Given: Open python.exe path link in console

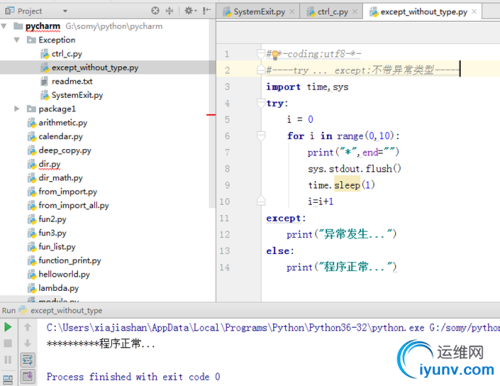Looking at the screenshot, I should pos(235,328).
